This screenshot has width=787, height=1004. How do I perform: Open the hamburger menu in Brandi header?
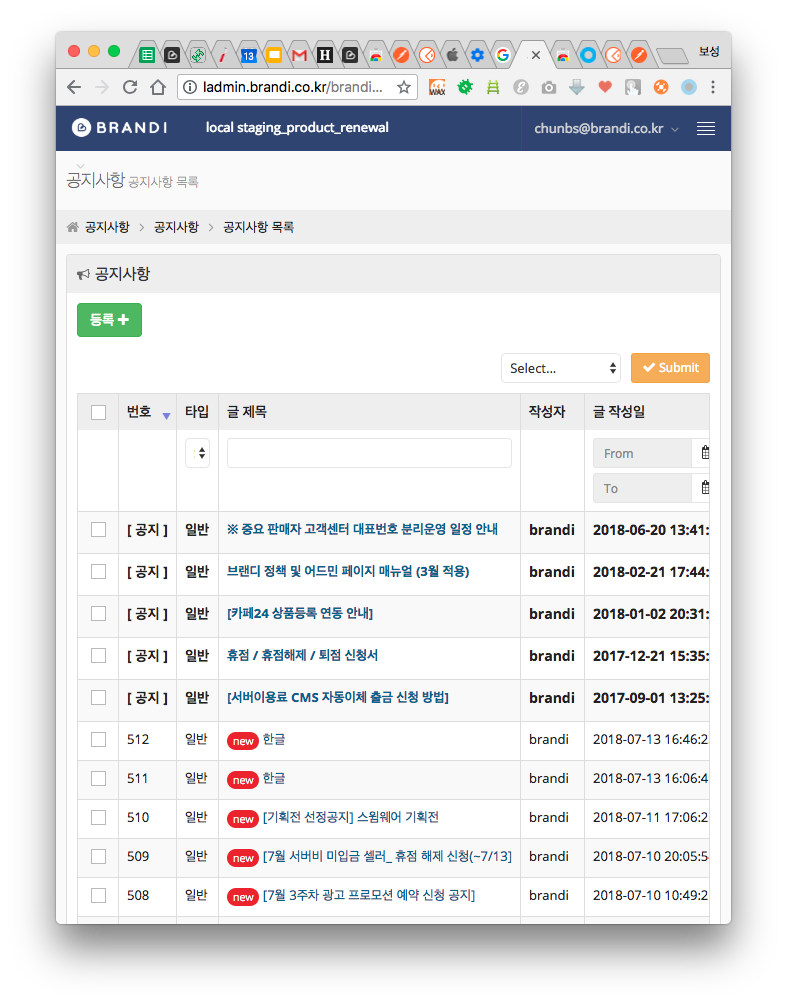[706, 128]
